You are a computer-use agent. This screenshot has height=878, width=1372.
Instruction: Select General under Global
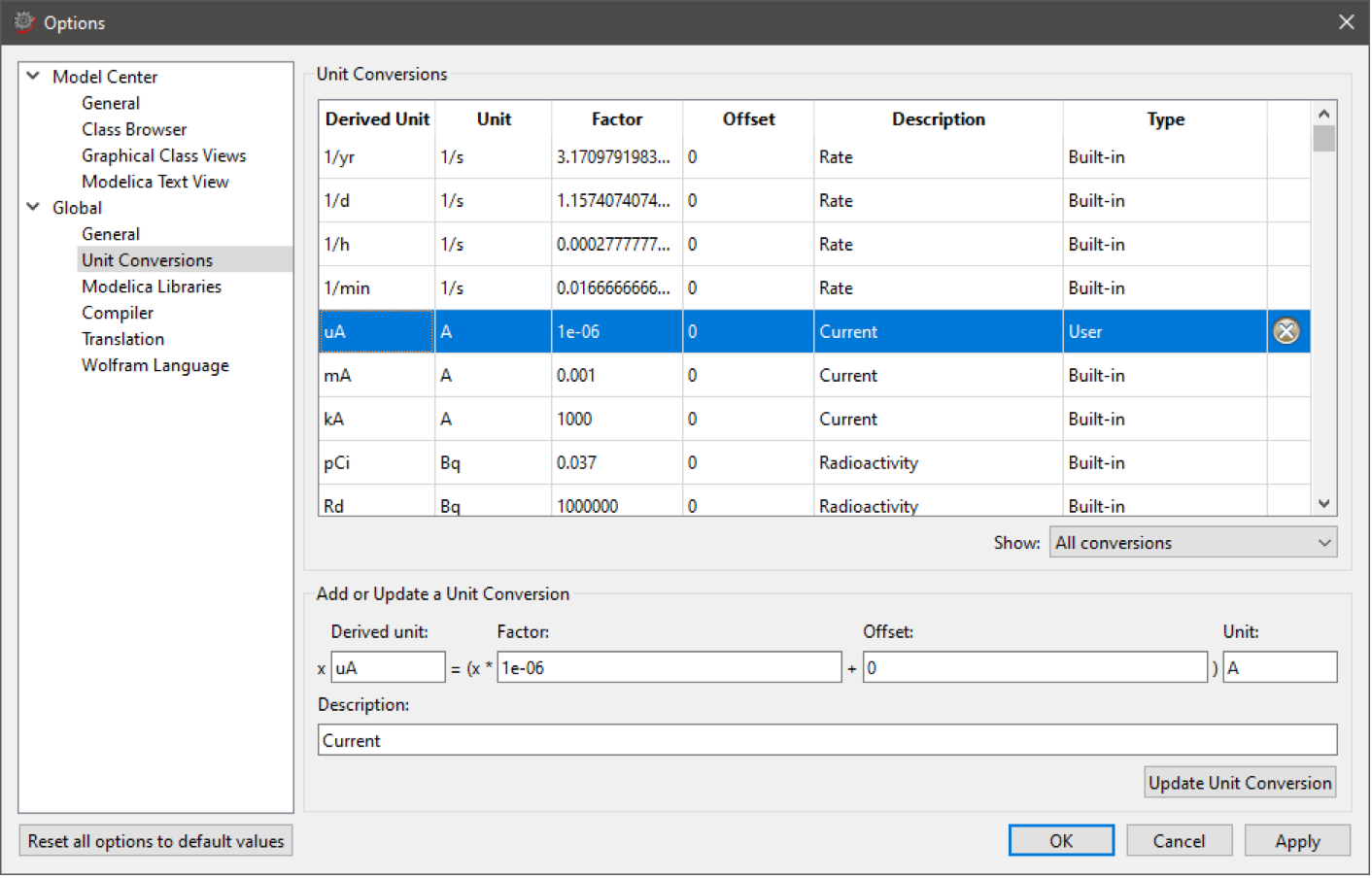pos(111,234)
